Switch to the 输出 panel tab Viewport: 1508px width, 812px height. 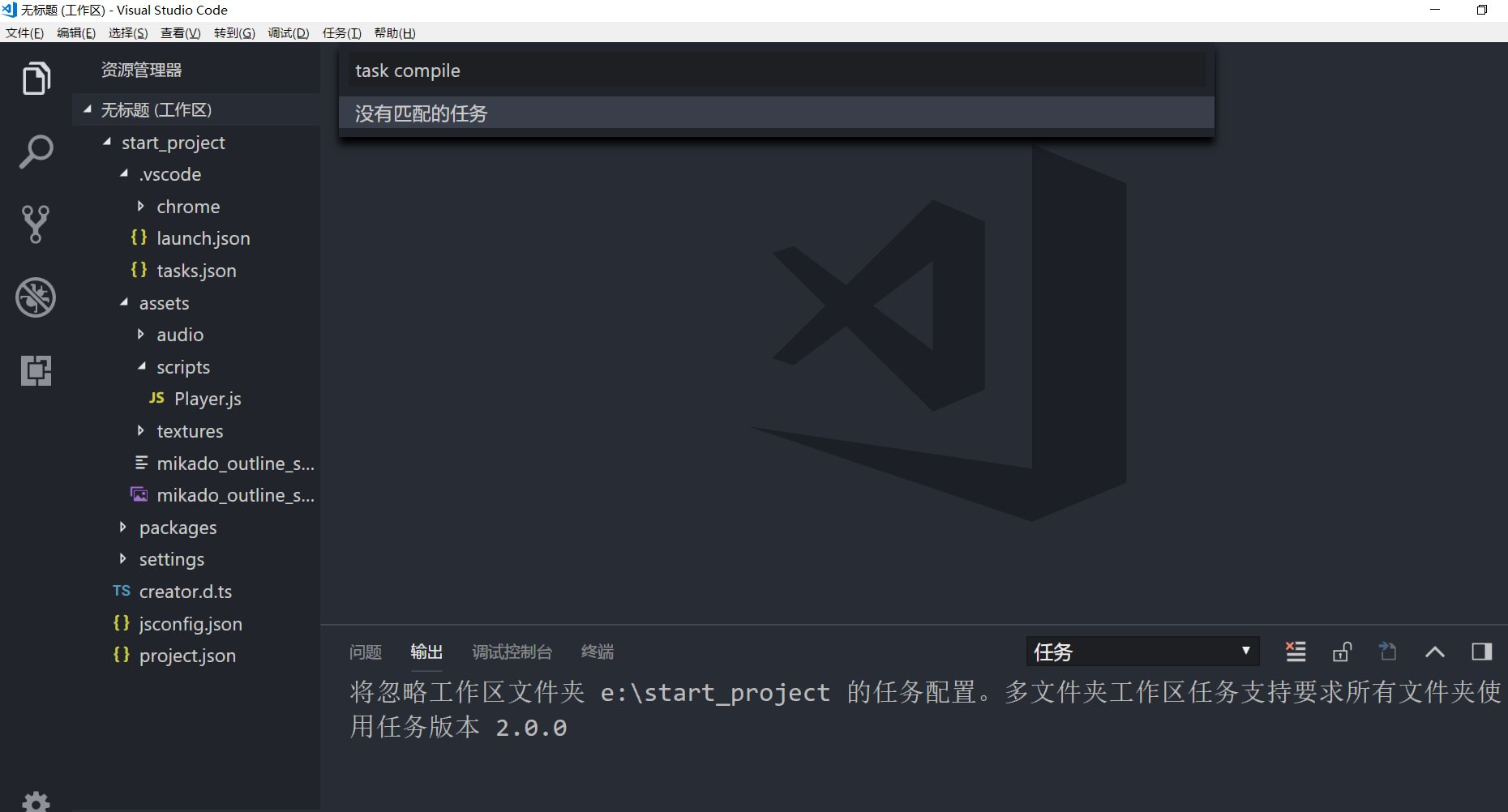(426, 652)
